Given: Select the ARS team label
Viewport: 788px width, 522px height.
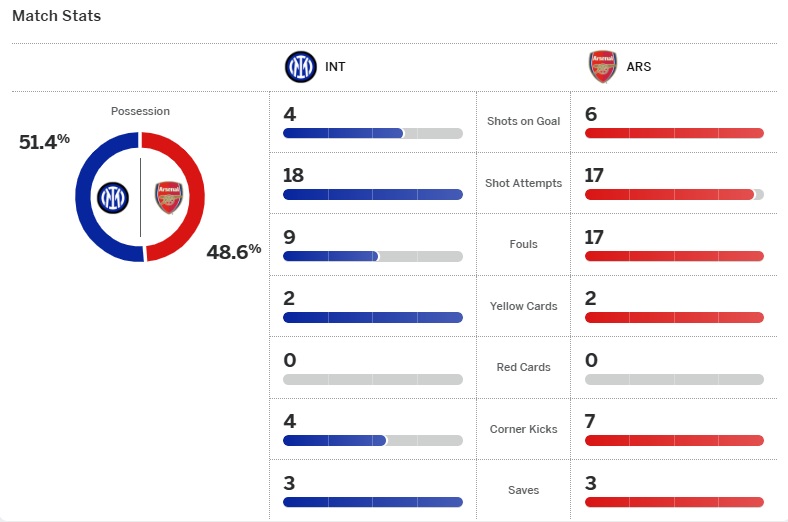Looking at the screenshot, I should tap(638, 68).
